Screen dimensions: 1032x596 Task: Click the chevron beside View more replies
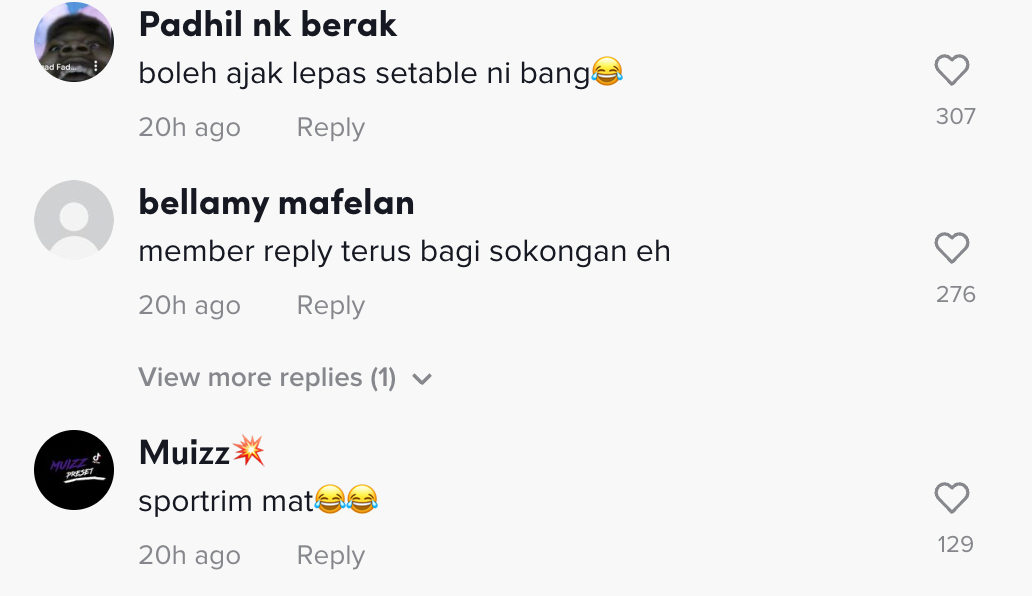[x=422, y=379]
